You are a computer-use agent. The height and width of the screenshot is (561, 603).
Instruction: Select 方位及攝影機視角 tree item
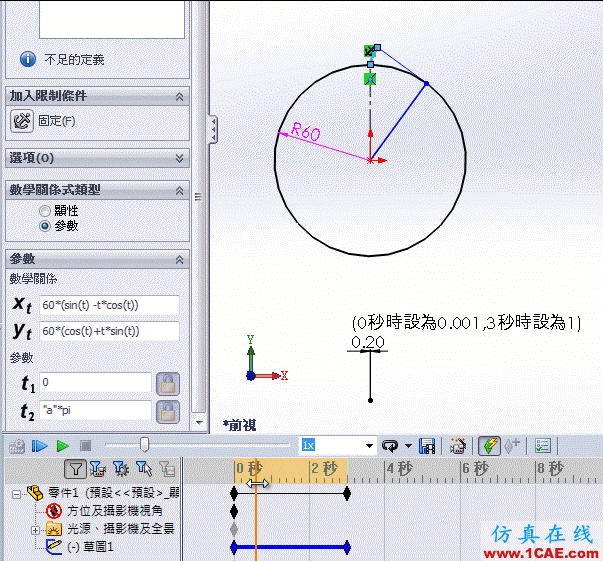click(115, 511)
